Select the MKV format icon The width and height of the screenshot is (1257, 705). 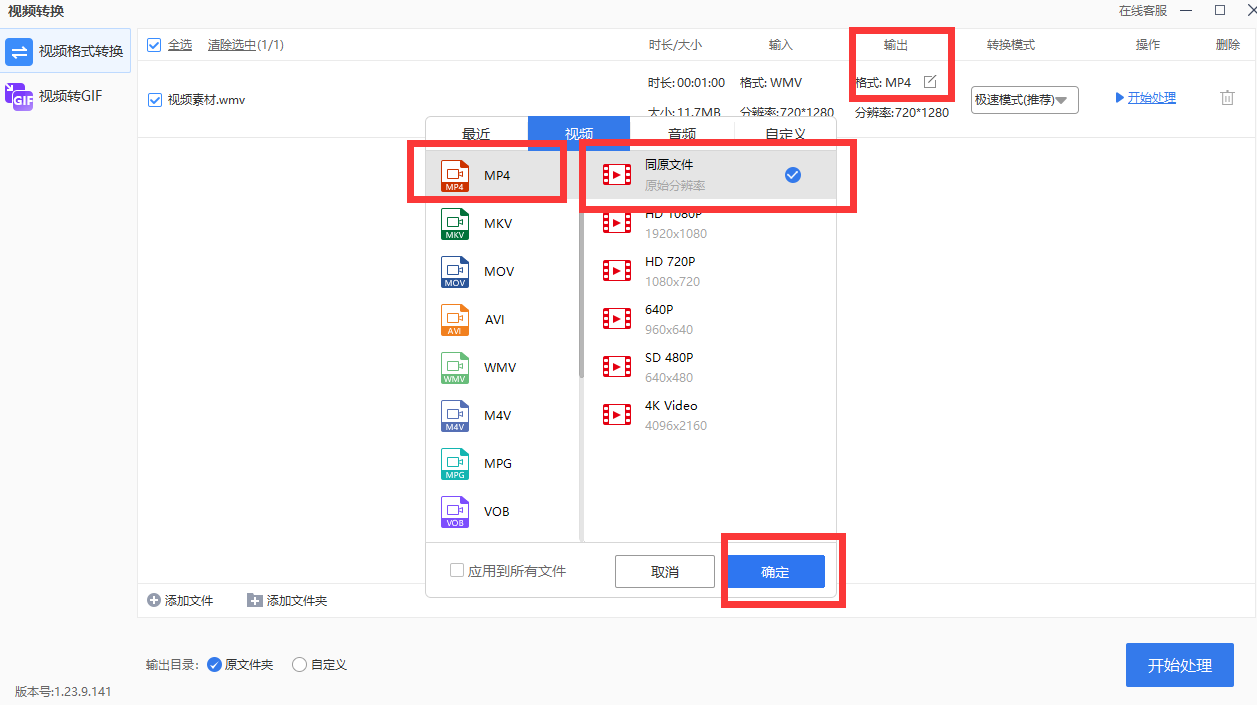[x=455, y=223]
